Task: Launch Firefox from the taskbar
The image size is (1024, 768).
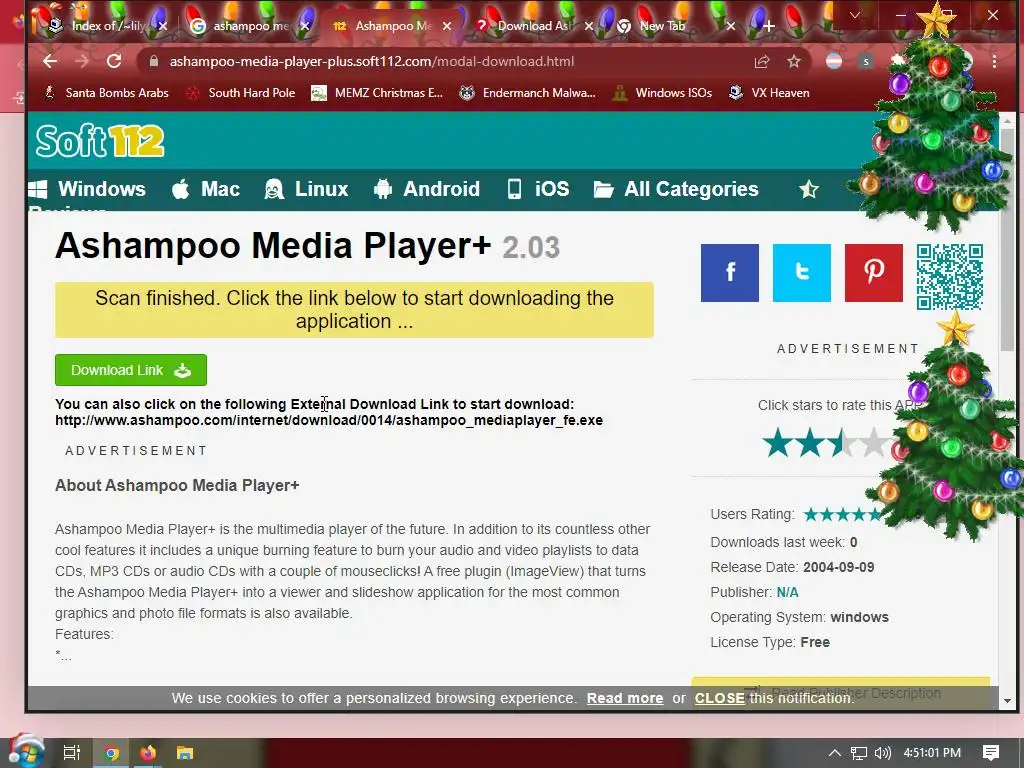Action: 148,753
